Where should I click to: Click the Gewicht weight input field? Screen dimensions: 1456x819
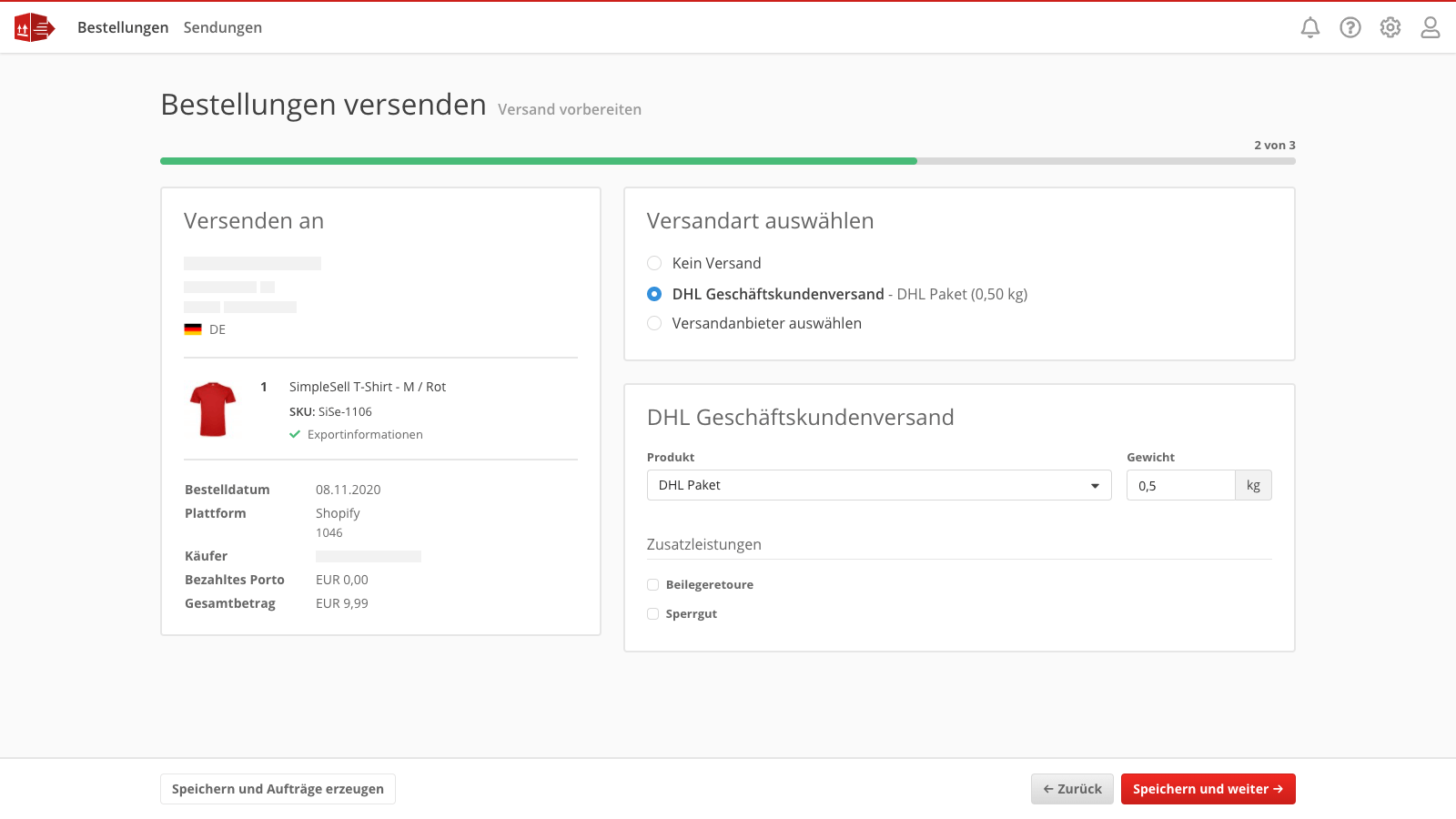click(1180, 485)
